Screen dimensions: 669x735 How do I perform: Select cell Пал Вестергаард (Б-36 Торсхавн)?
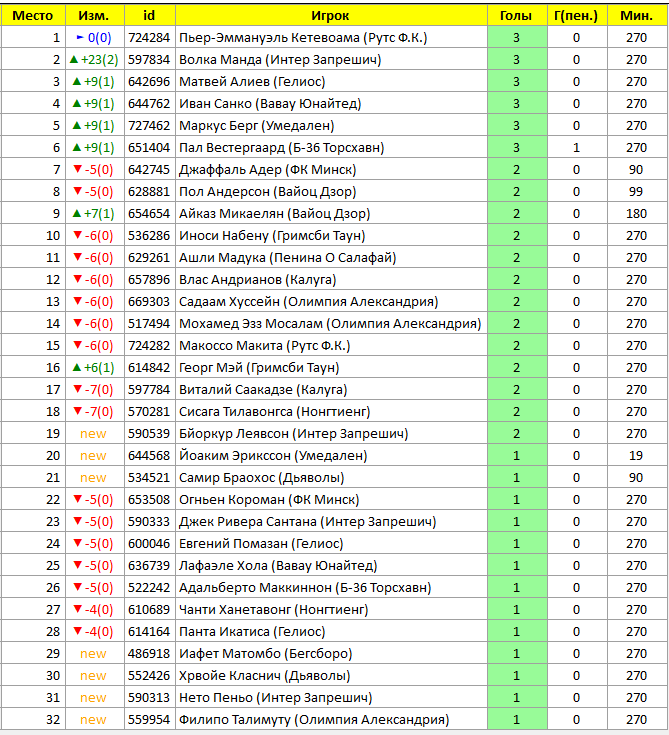pos(331,148)
